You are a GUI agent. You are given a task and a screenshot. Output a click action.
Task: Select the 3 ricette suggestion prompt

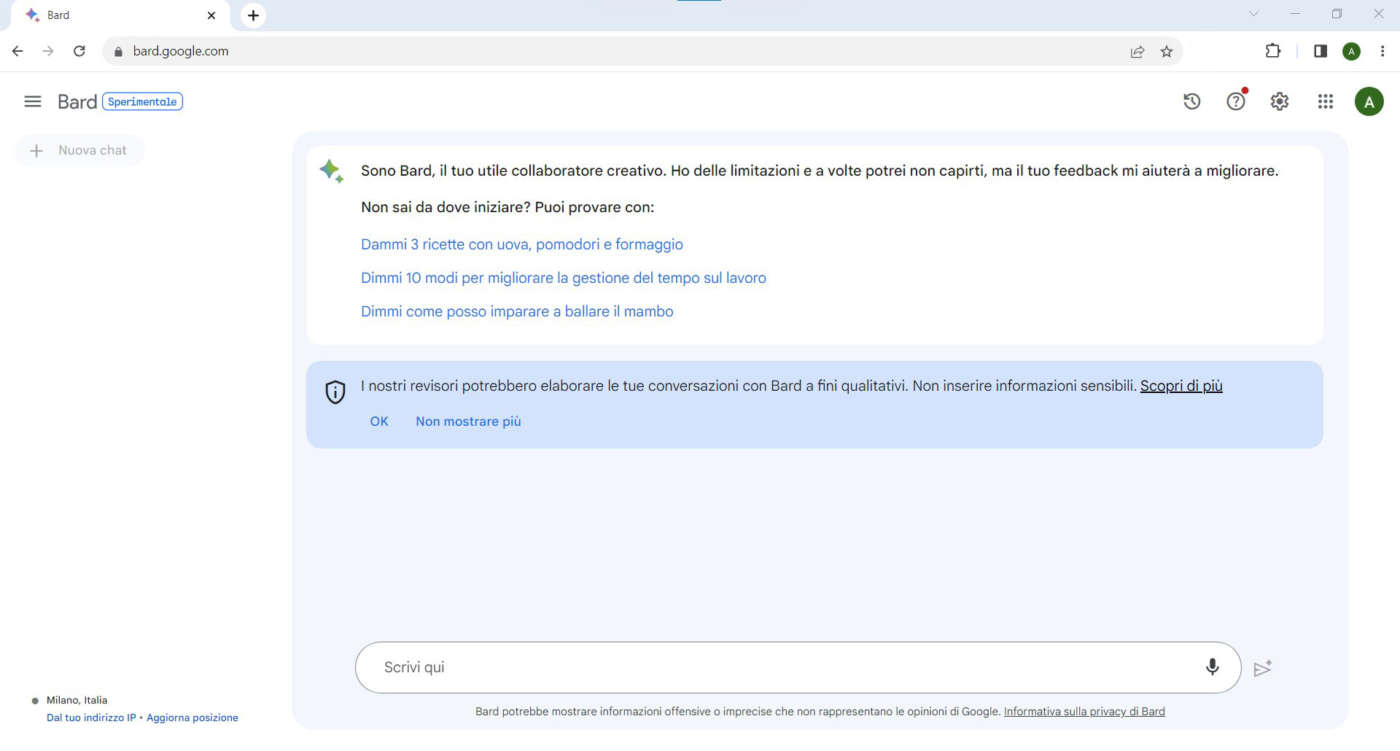point(522,244)
